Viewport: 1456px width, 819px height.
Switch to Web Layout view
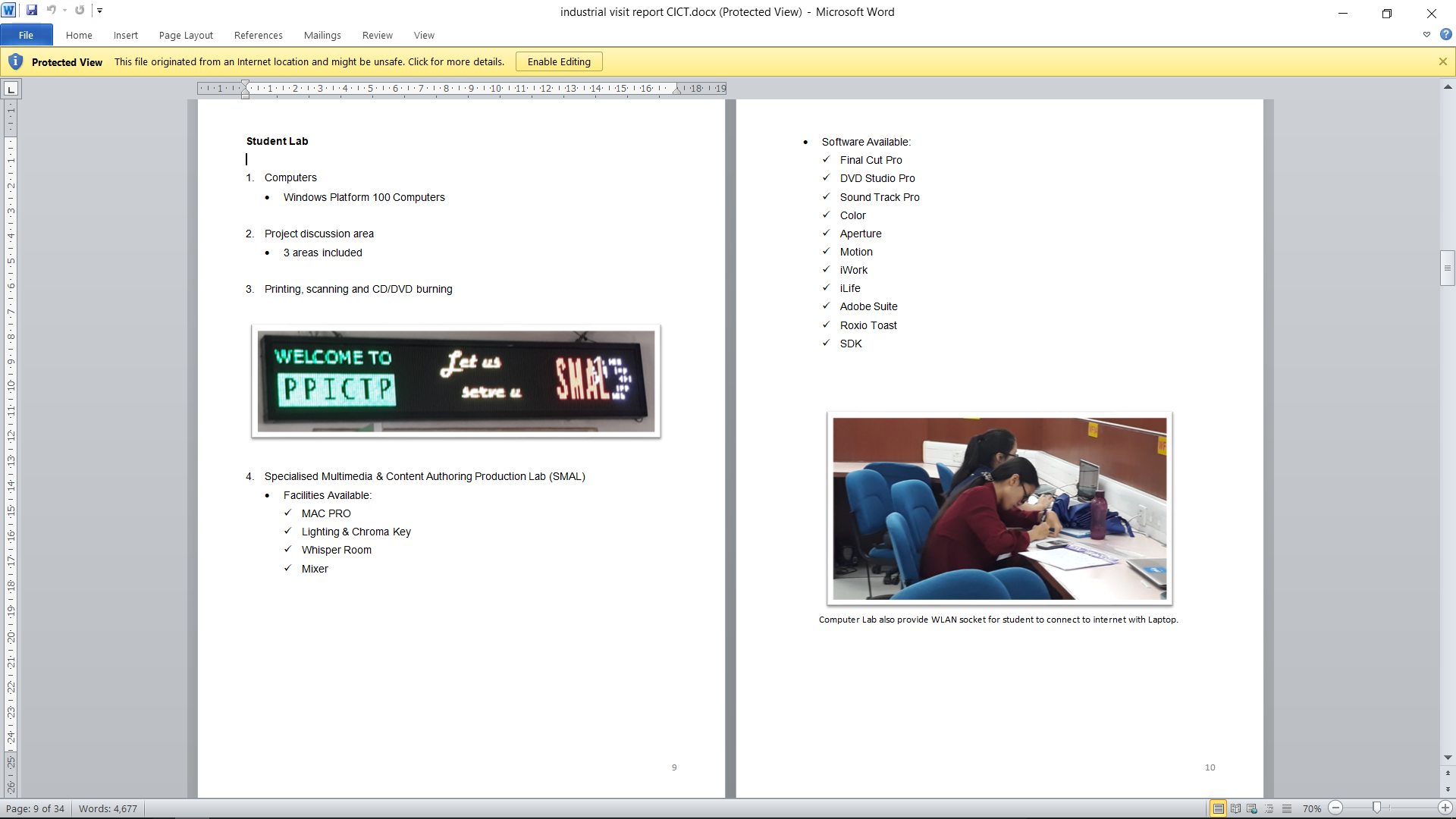(1252, 808)
